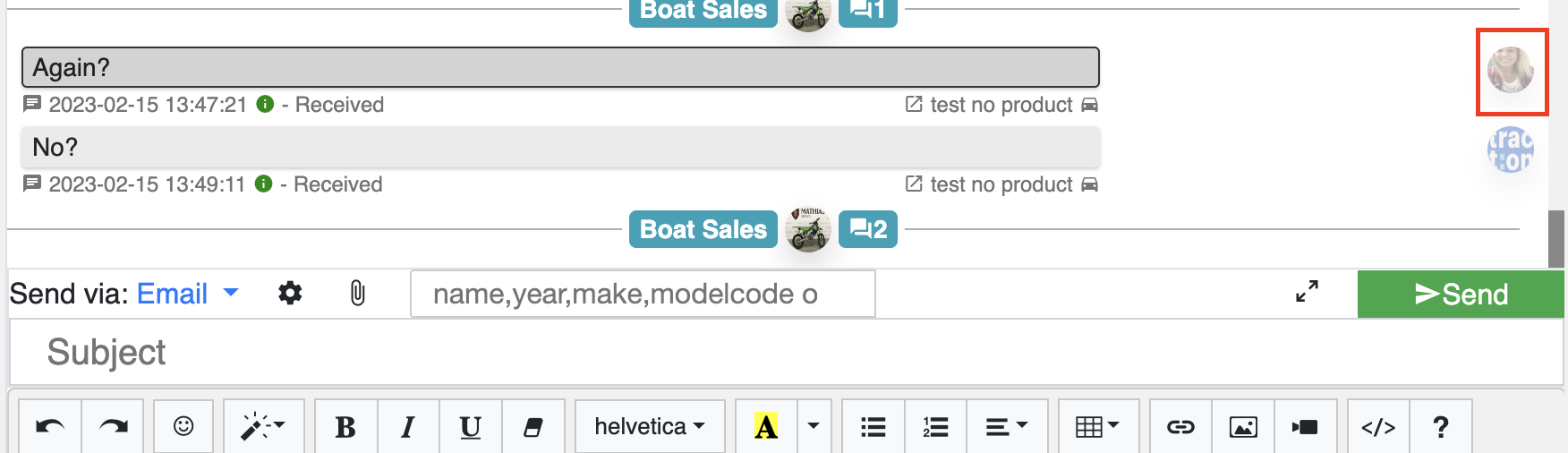Screen dimensions: 1568x453
Task: Insert a link with chain icon
Action: tap(1180, 427)
